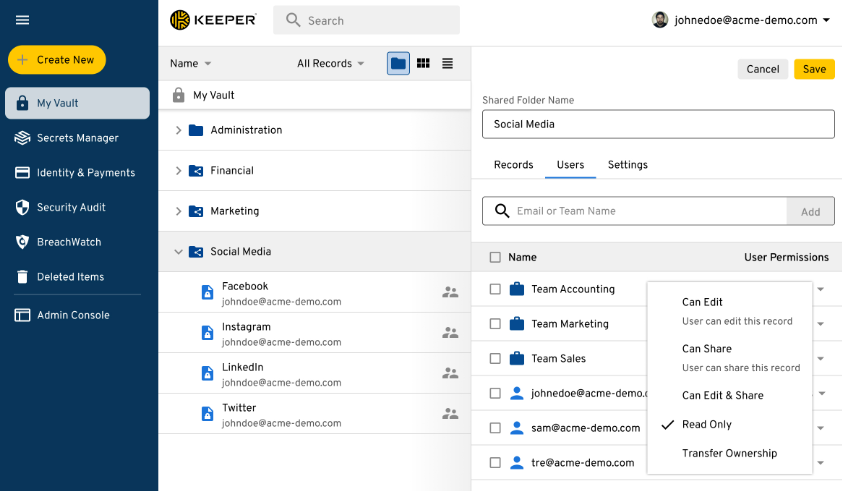Click the Deleted Items trash icon
842x491 pixels.
click(x=22, y=277)
